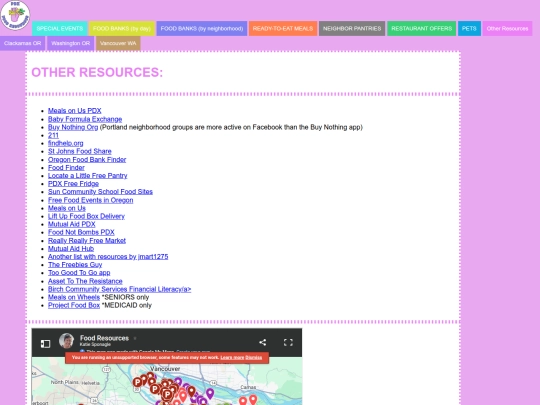The height and width of the screenshot is (405, 540).
Task: Open the Meals on Us PDX link
Action: (74, 111)
